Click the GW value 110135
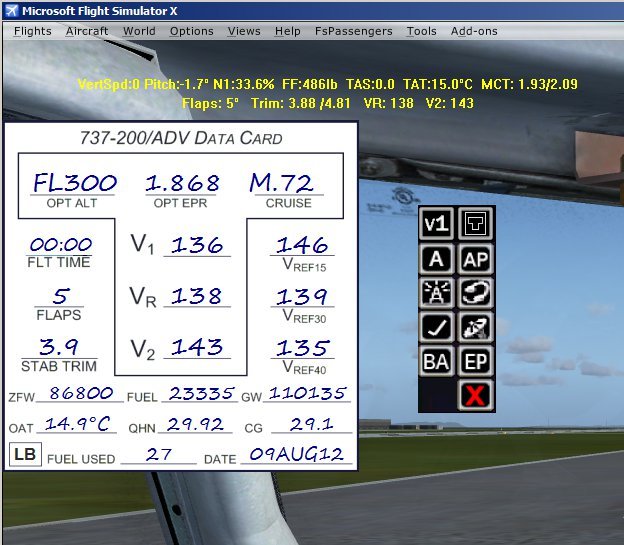Screen dimensions: 624x545 click(307, 393)
